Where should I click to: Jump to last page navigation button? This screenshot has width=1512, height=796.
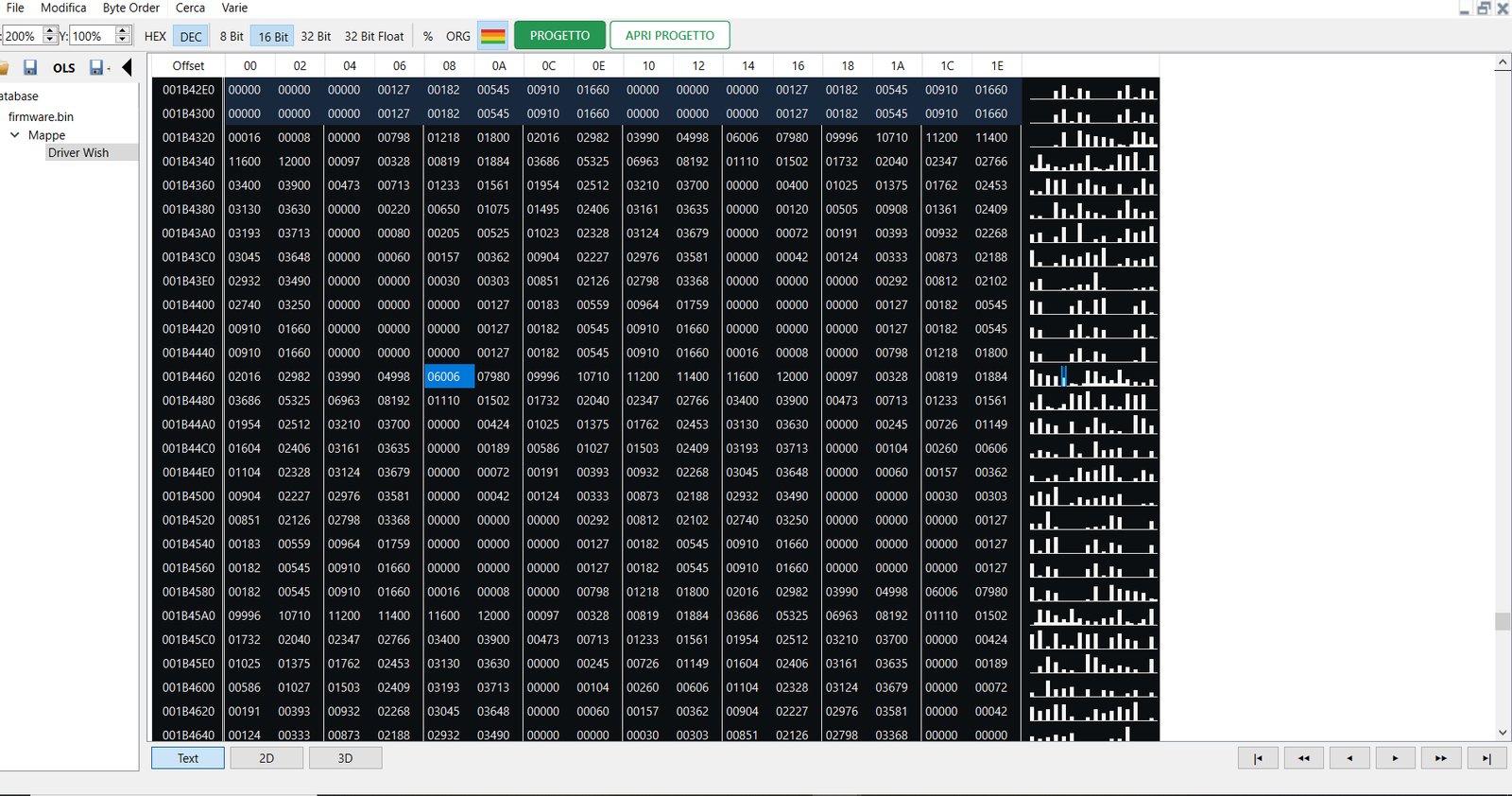point(1486,757)
